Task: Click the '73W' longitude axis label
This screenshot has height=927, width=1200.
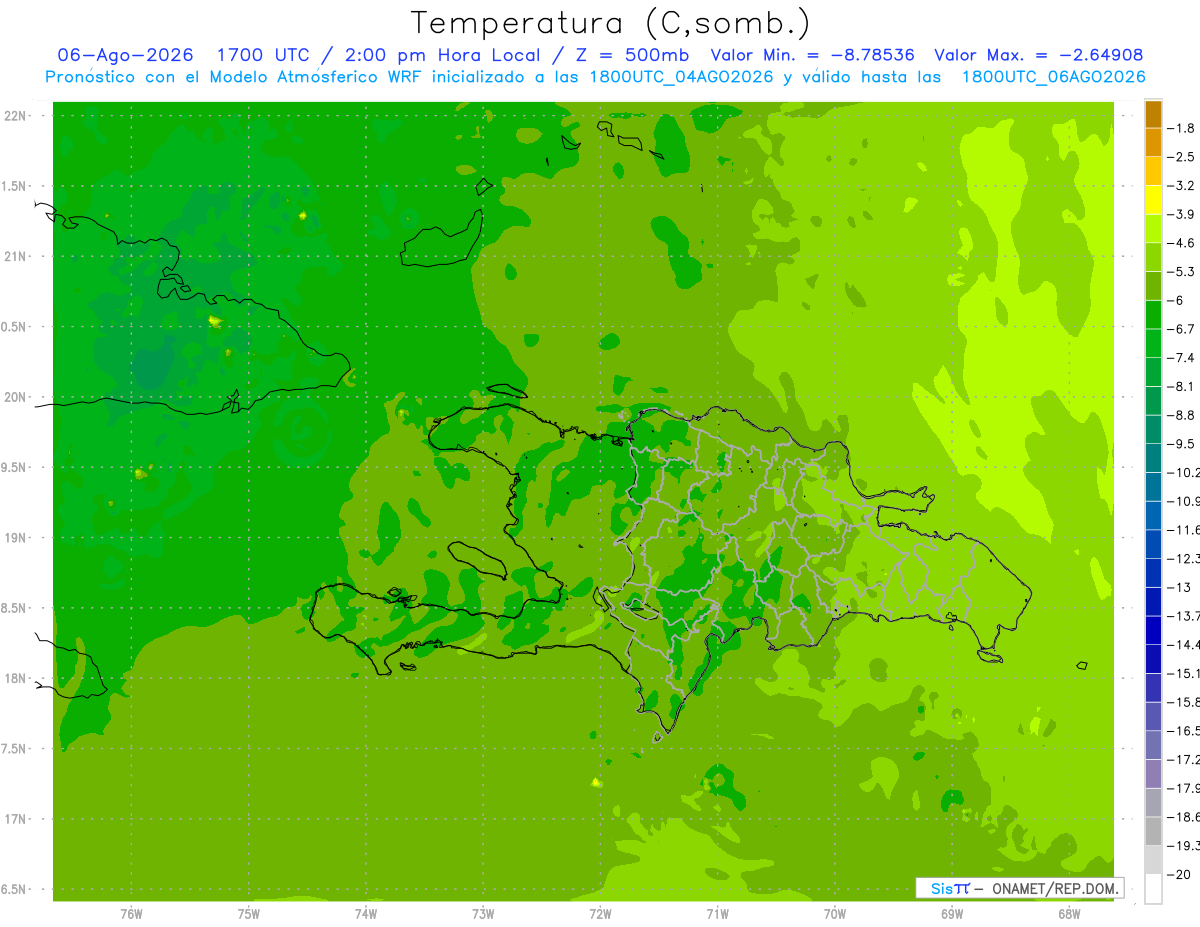Action: (483, 914)
